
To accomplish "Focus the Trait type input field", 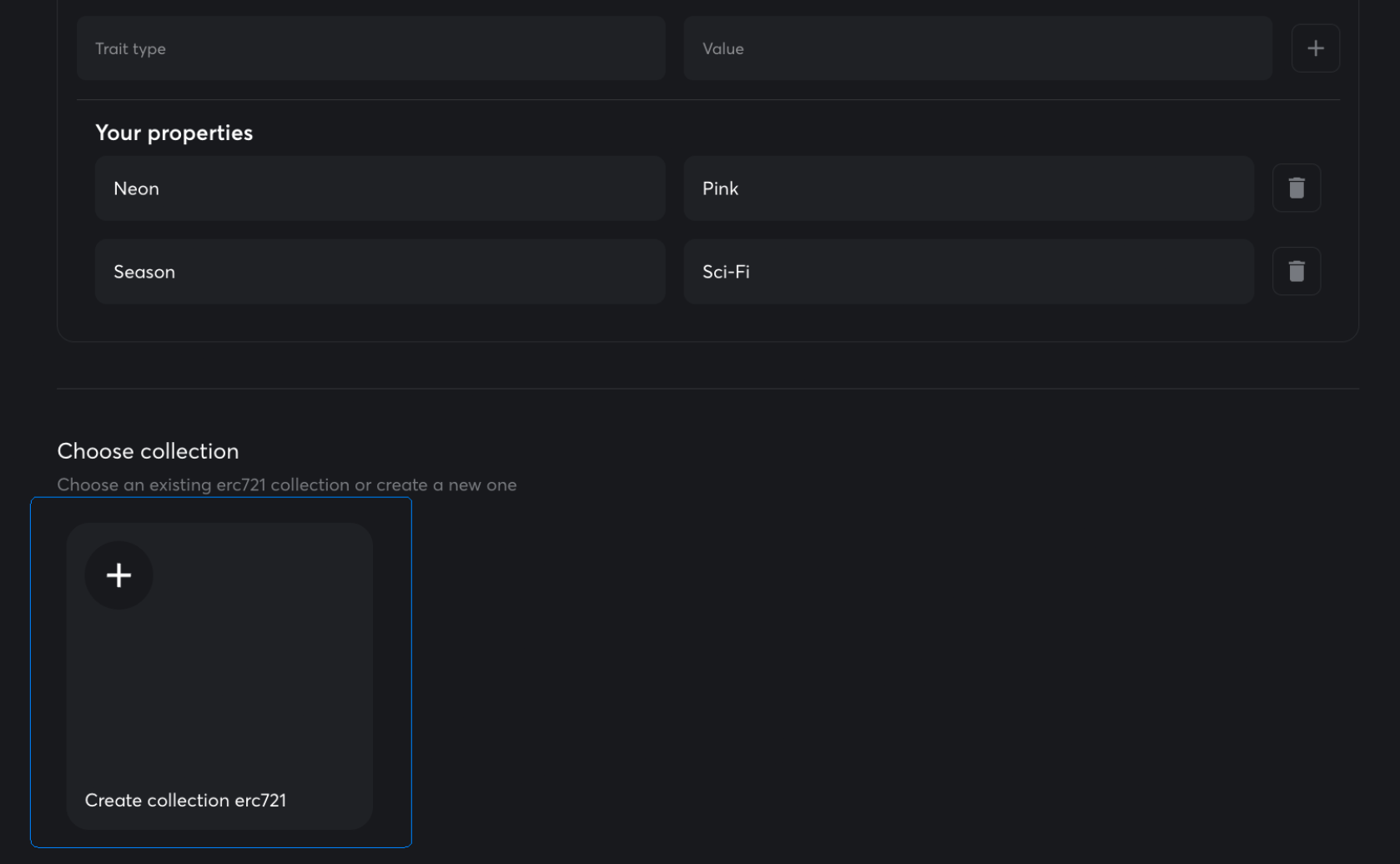I will (x=370, y=48).
